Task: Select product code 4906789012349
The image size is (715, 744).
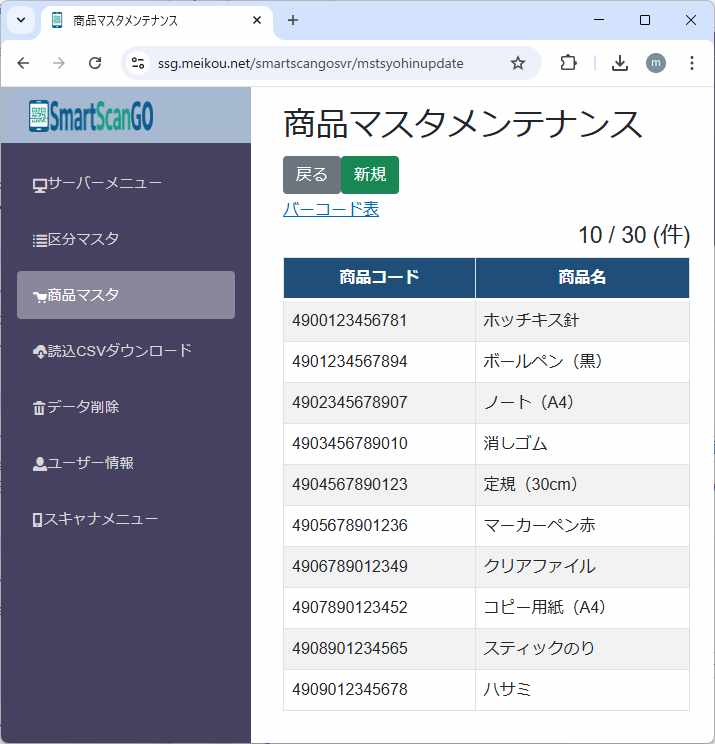Action: (x=350, y=567)
